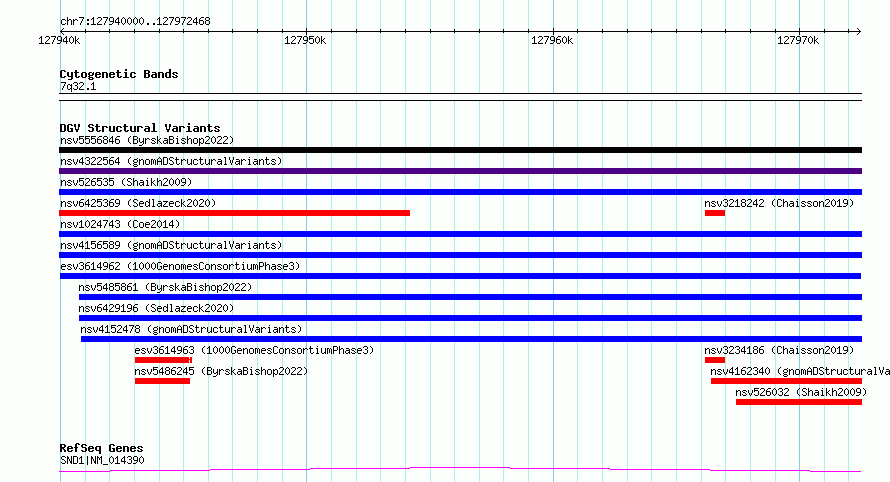Open the nsv5486245 (ByrskaBishop2022) label
This screenshot has height=482, width=890.
point(221,371)
